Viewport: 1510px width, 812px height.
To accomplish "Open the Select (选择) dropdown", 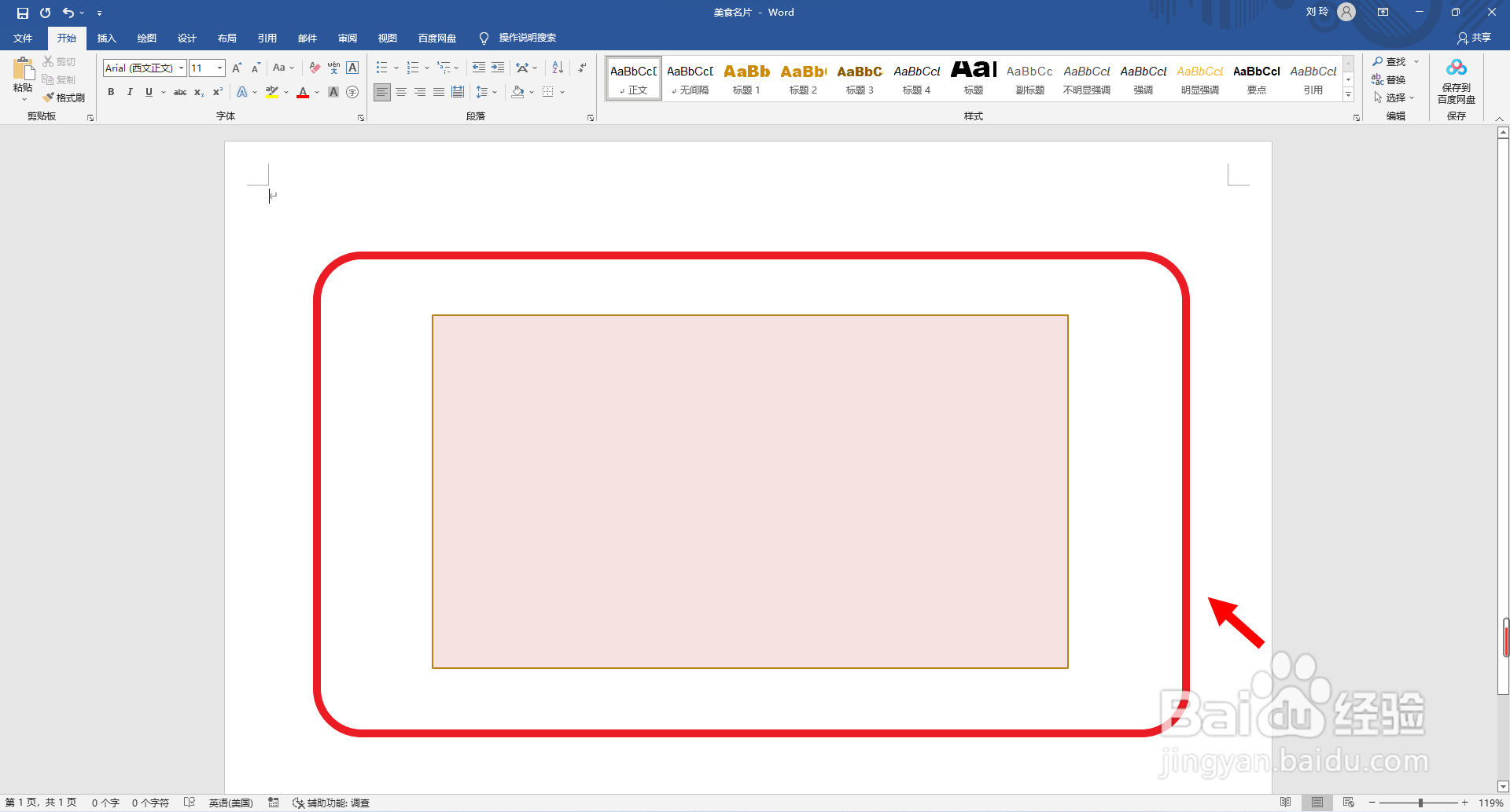I will coord(1394,97).
